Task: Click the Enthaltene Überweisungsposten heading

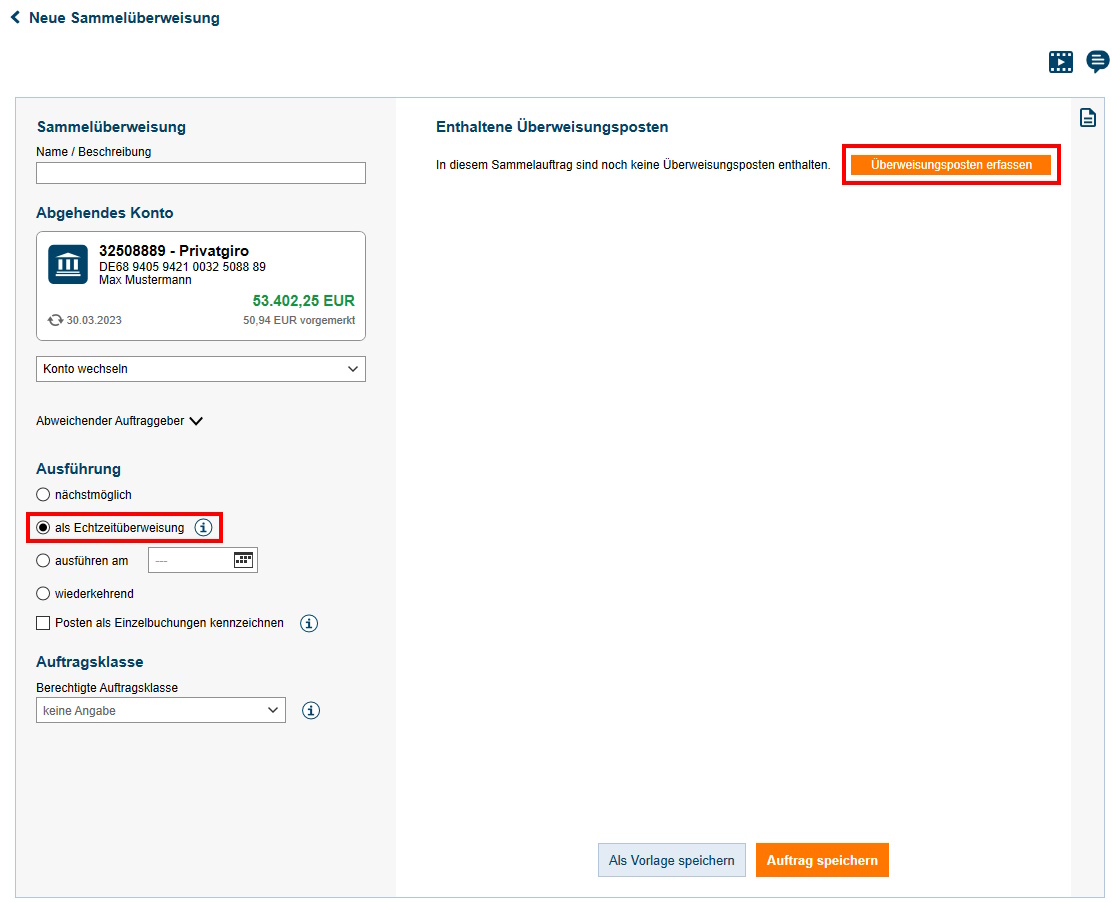Action: tap(552, 127)
